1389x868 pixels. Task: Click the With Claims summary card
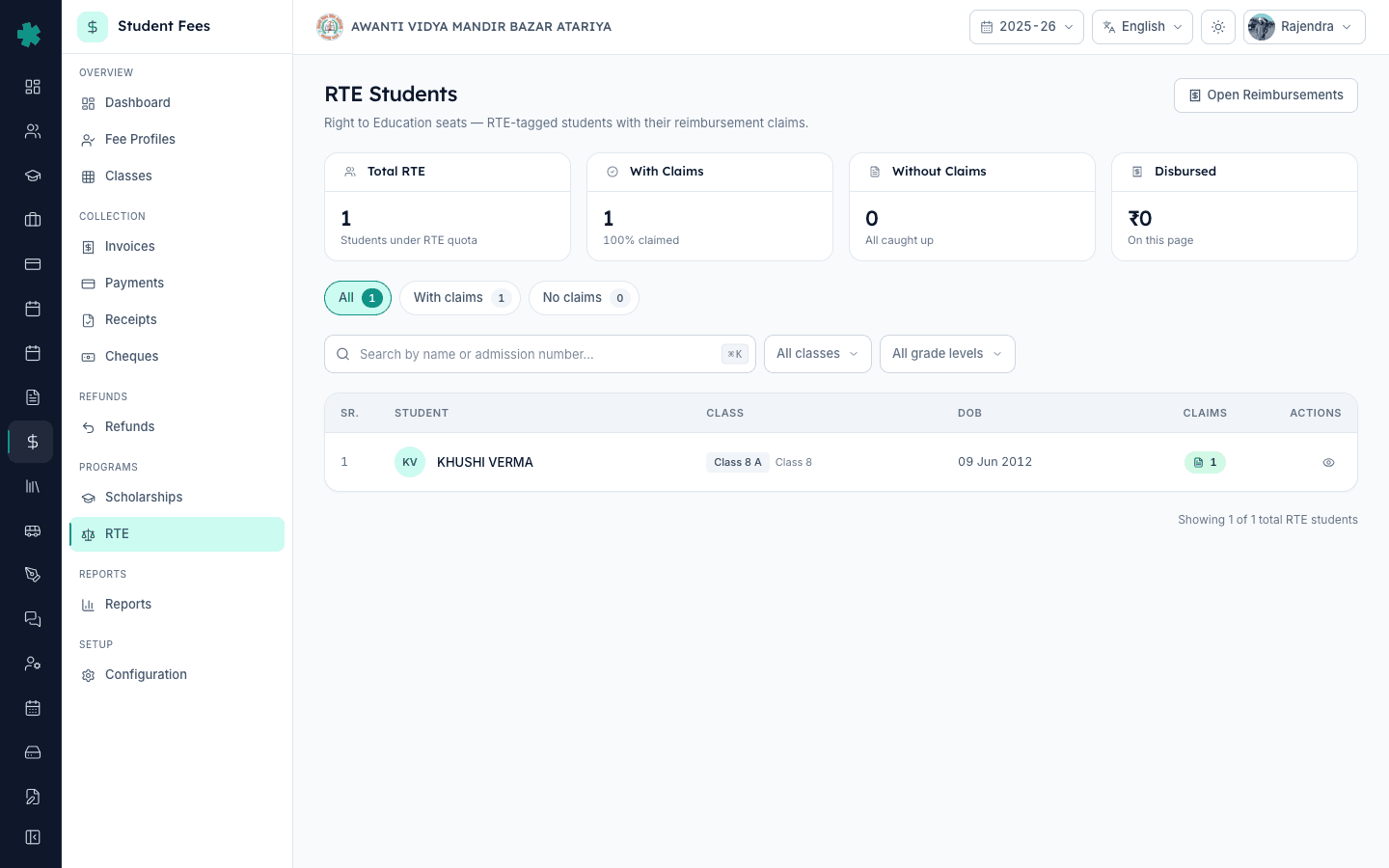(x=710, y=206)
